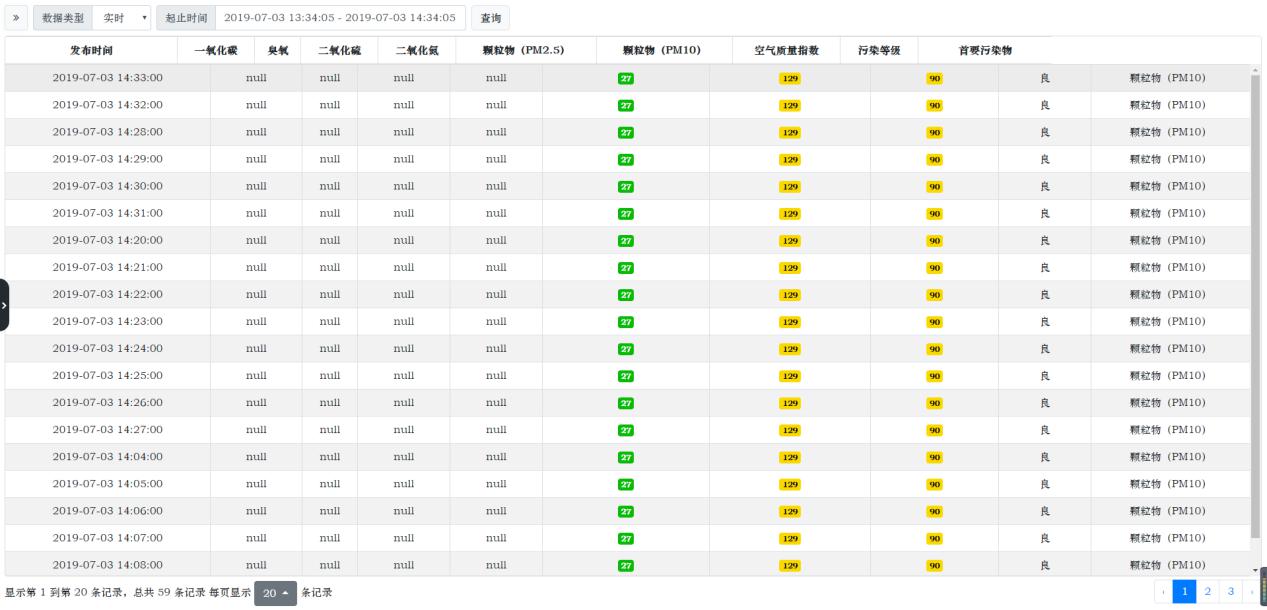Expand the left side panel arrow handle
Image resolution: width=1267 pixels, height=610 pixels.
point(5,304)
